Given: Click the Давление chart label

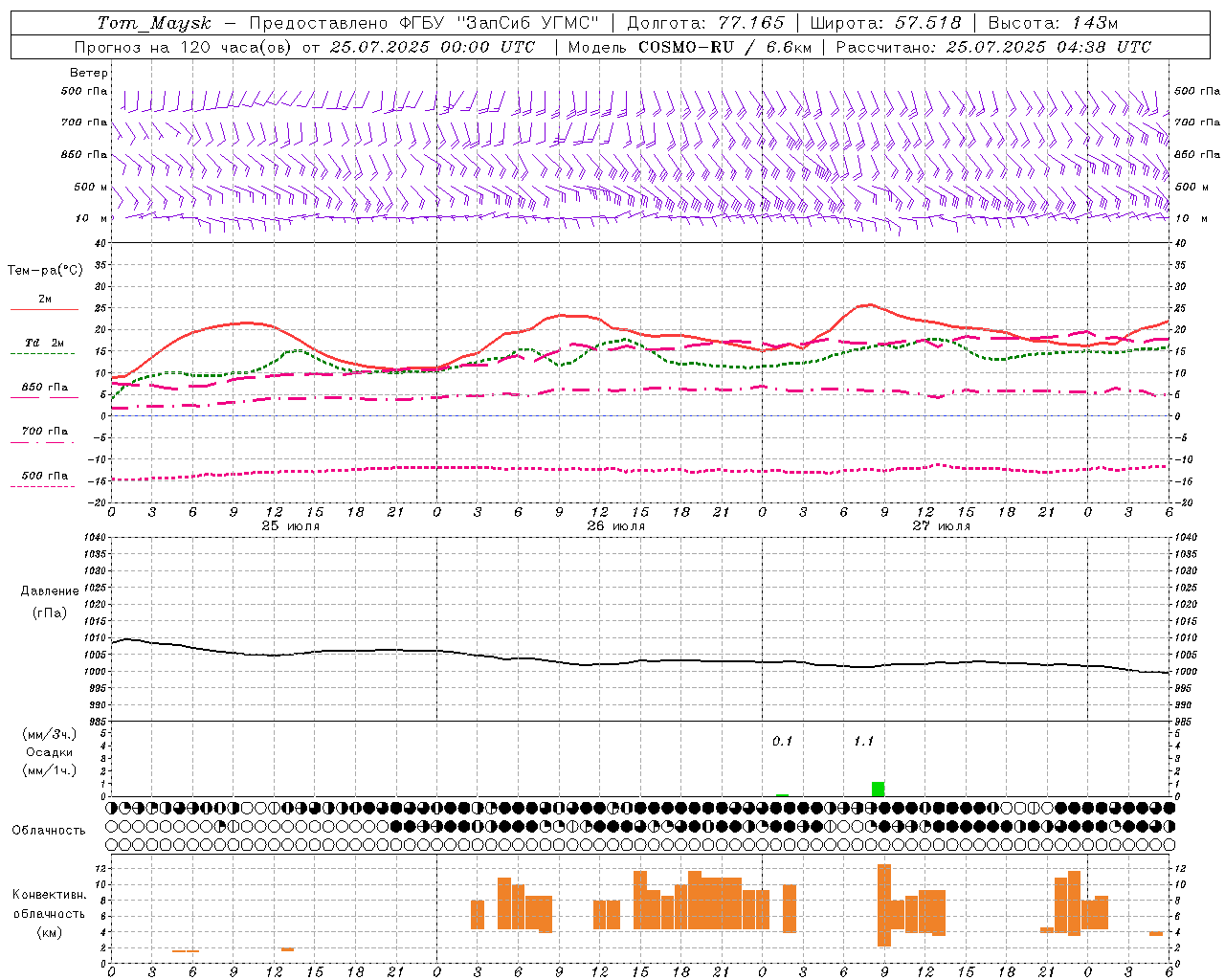Looking at the screenshot, I should (x=50, y=591).
